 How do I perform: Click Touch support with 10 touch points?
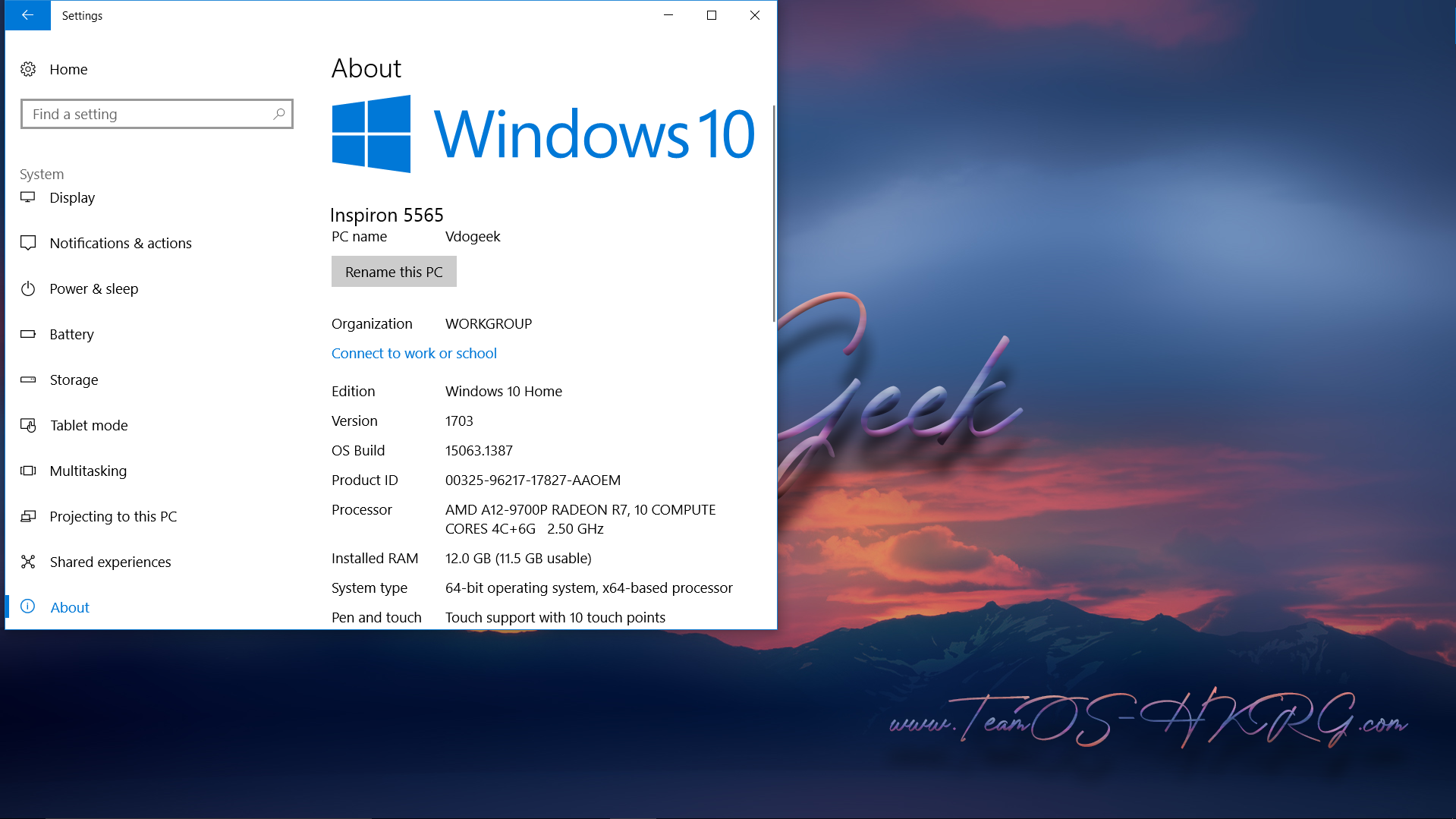click(x=555, y=617)
